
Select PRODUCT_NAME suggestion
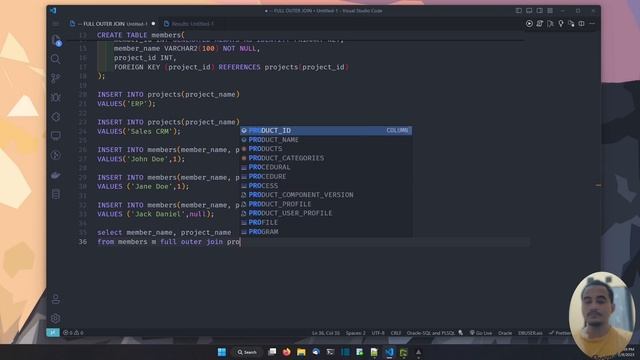click(326, 140)
